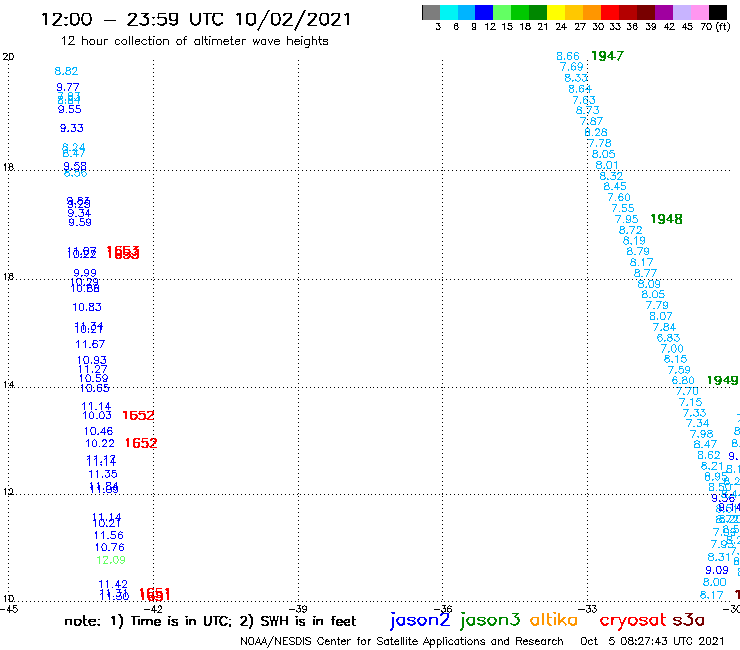Click the red 1651 time marker
The image size is (740, 650).
[154, 594]
